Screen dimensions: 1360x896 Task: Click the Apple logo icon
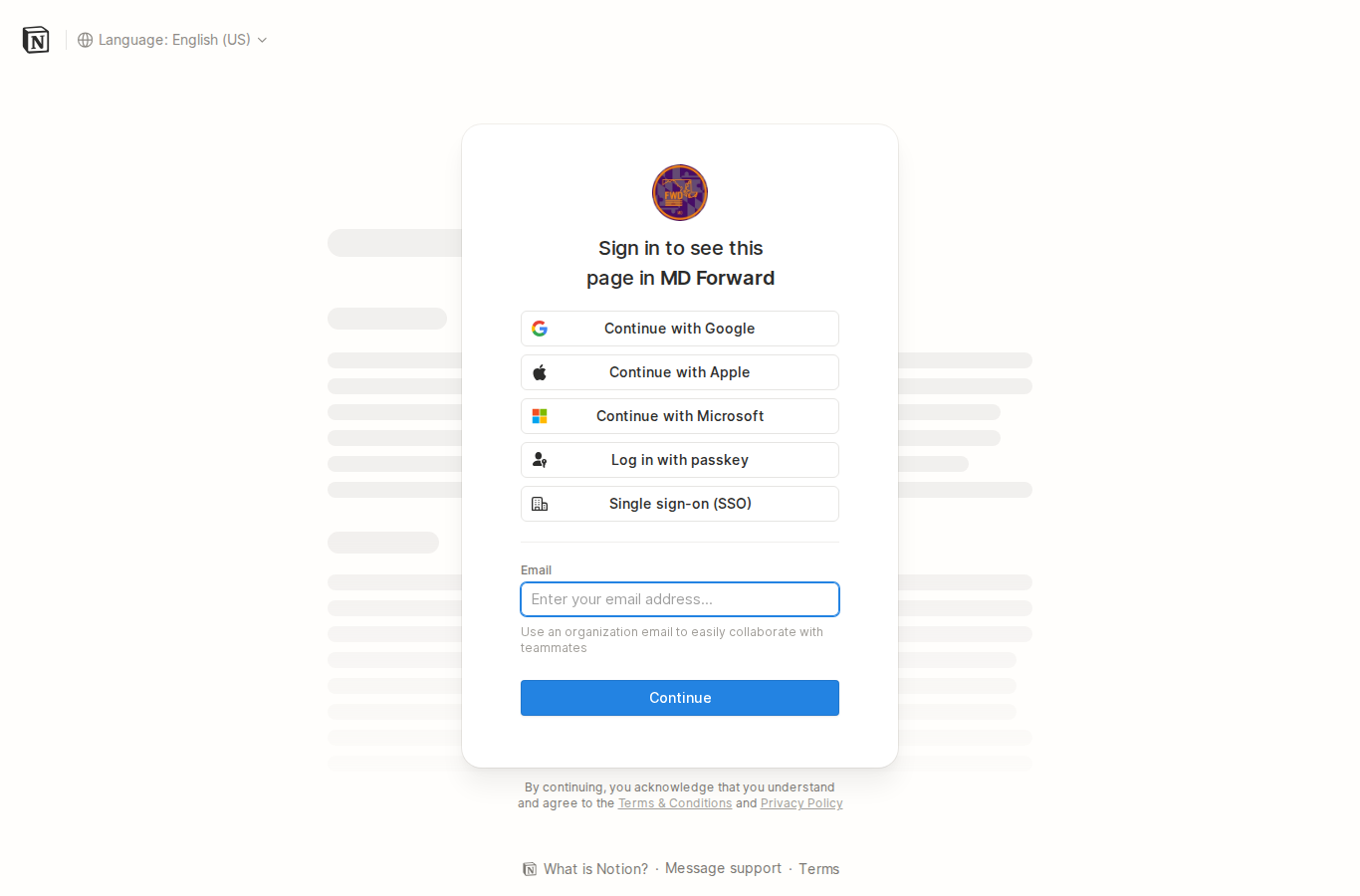[x=539, y=371]
